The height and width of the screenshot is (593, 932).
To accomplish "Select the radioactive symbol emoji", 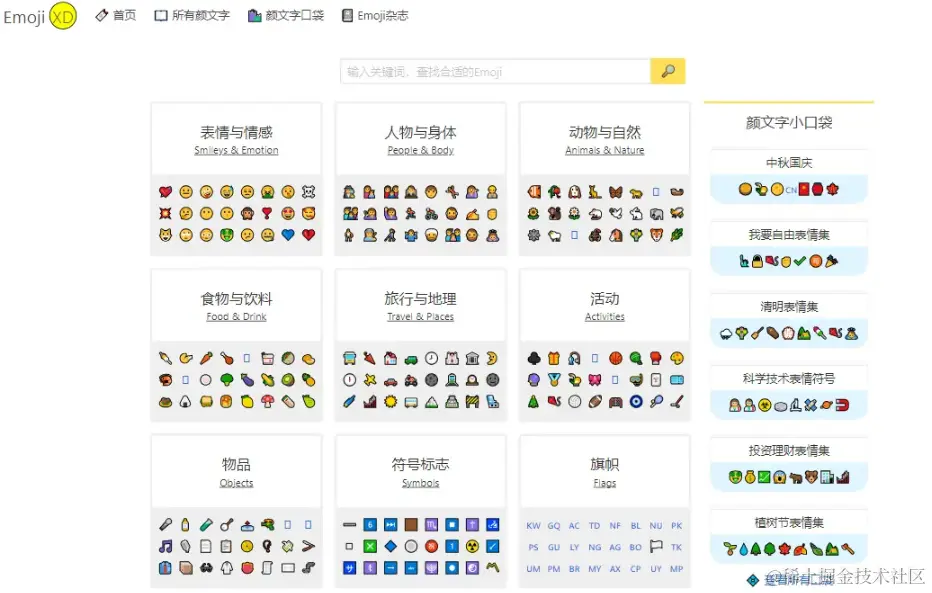I will 472,546.
